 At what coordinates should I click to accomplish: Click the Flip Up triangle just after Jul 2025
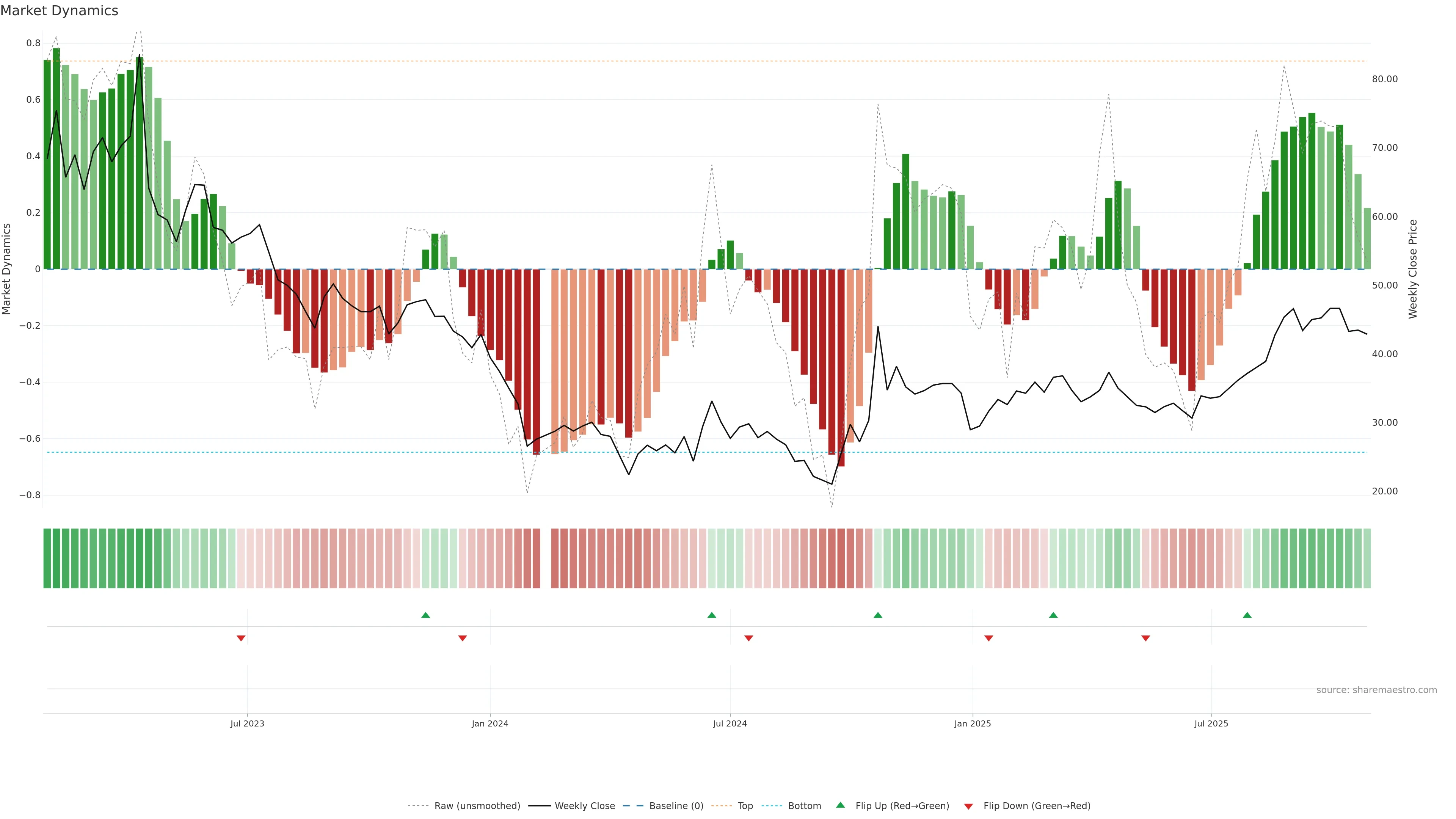coord(1247,615)
